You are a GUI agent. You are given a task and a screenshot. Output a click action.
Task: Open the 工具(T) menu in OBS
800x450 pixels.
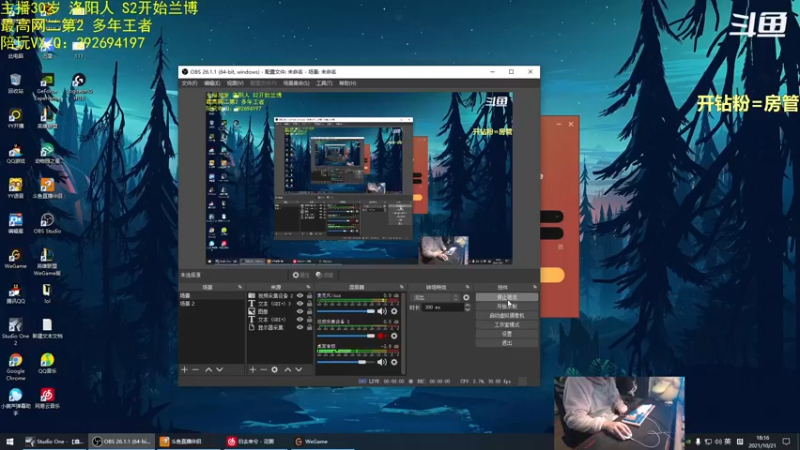click(x=323, y=83)
